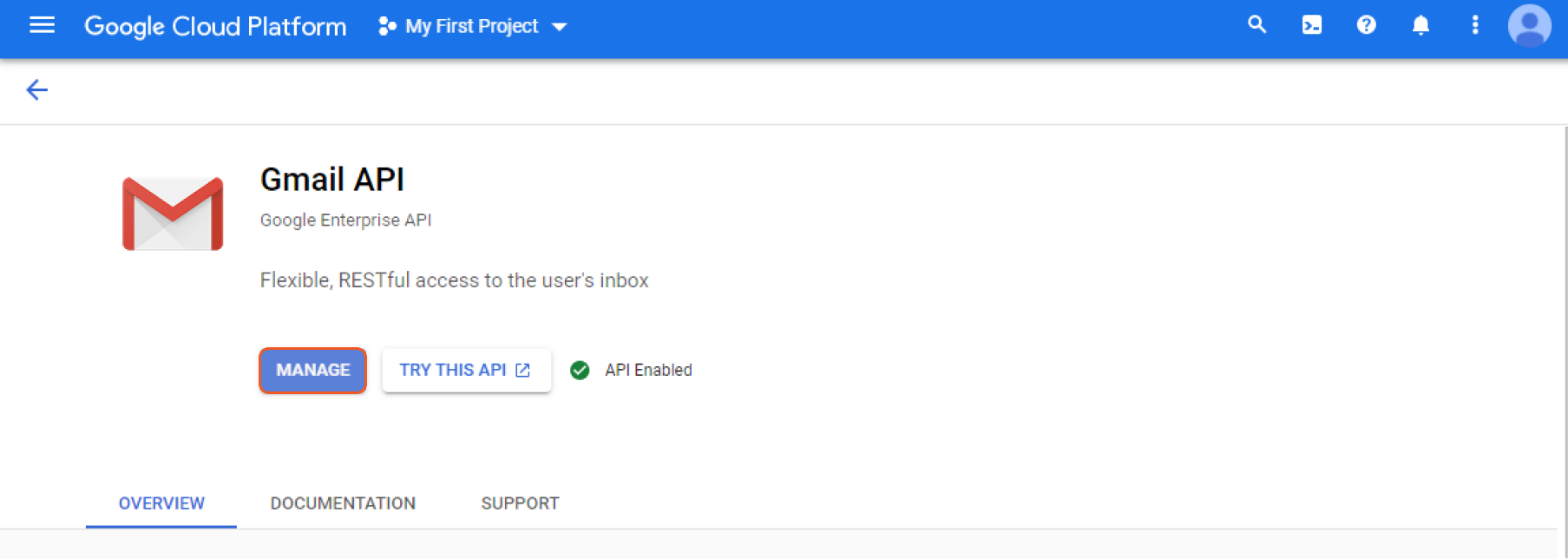Image resolution: width=1568 pixels, height=559 pixels.
Task: Select the OVERVIEW tab
Action: click(161, 503)
